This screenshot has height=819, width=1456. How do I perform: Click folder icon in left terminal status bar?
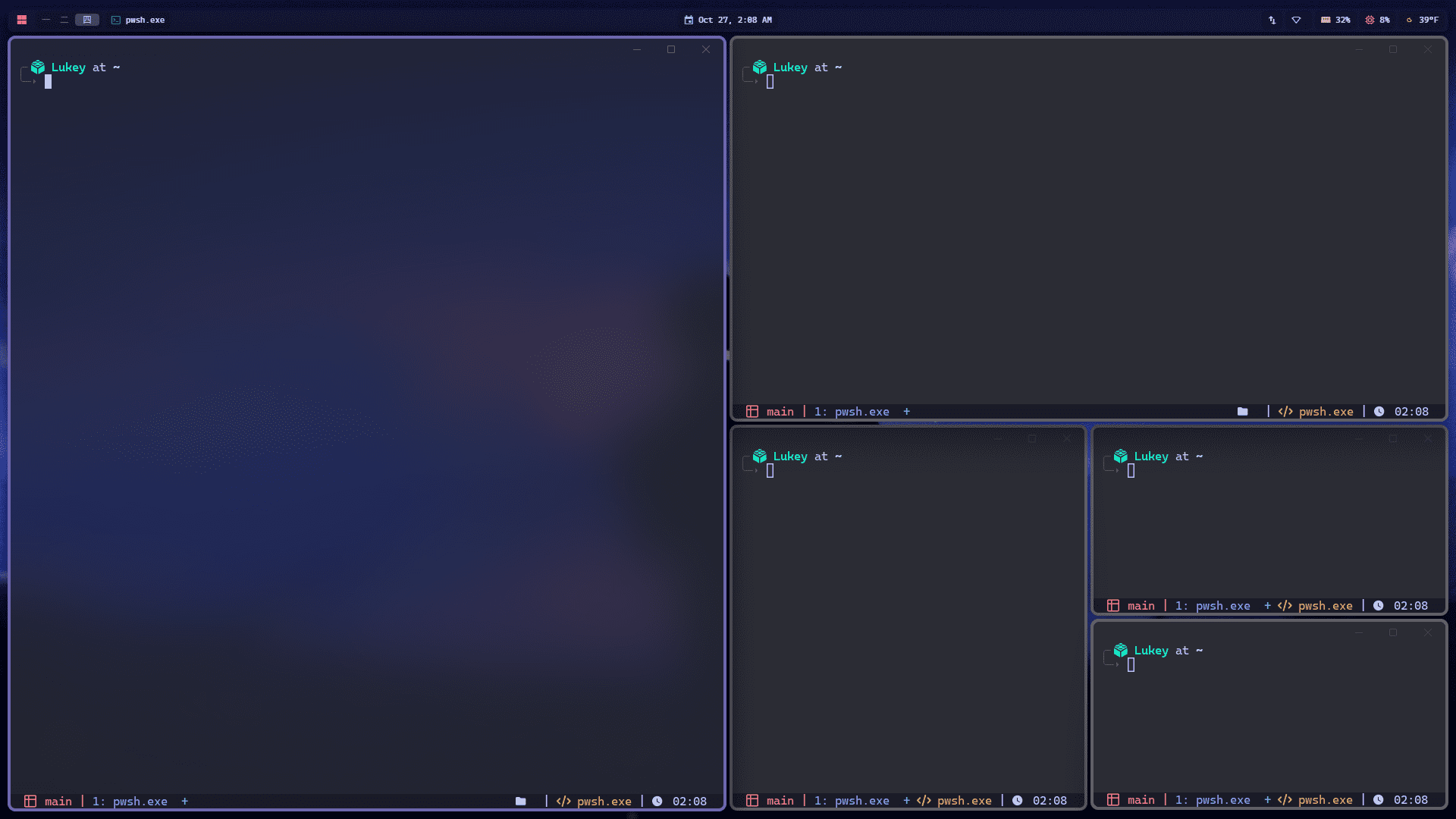[520, 802]
